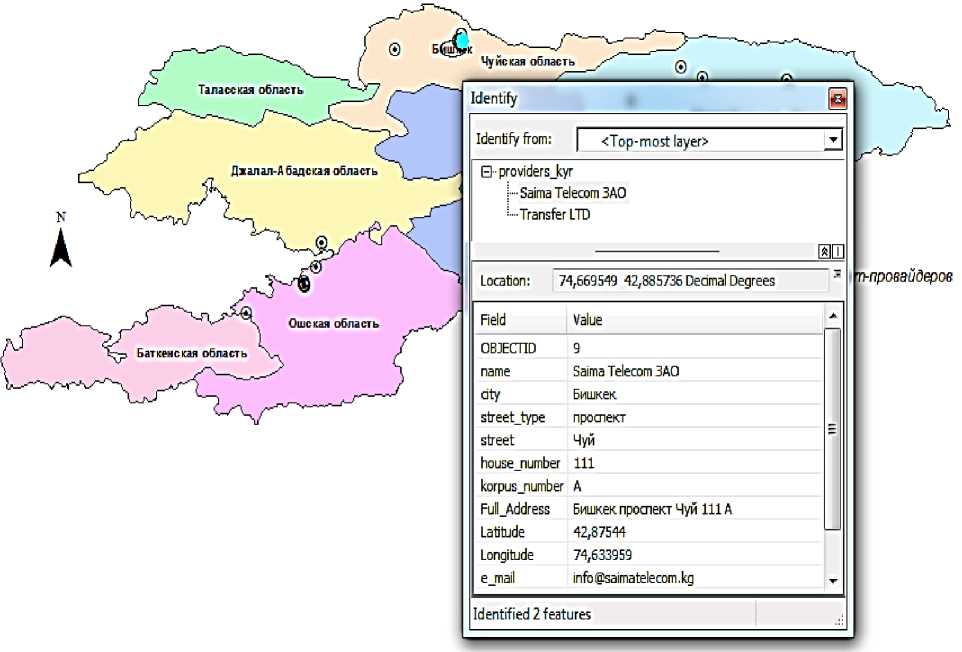Click the OBJECTID value 9
This screenshot has width=962, height=652.
point(576,348)
